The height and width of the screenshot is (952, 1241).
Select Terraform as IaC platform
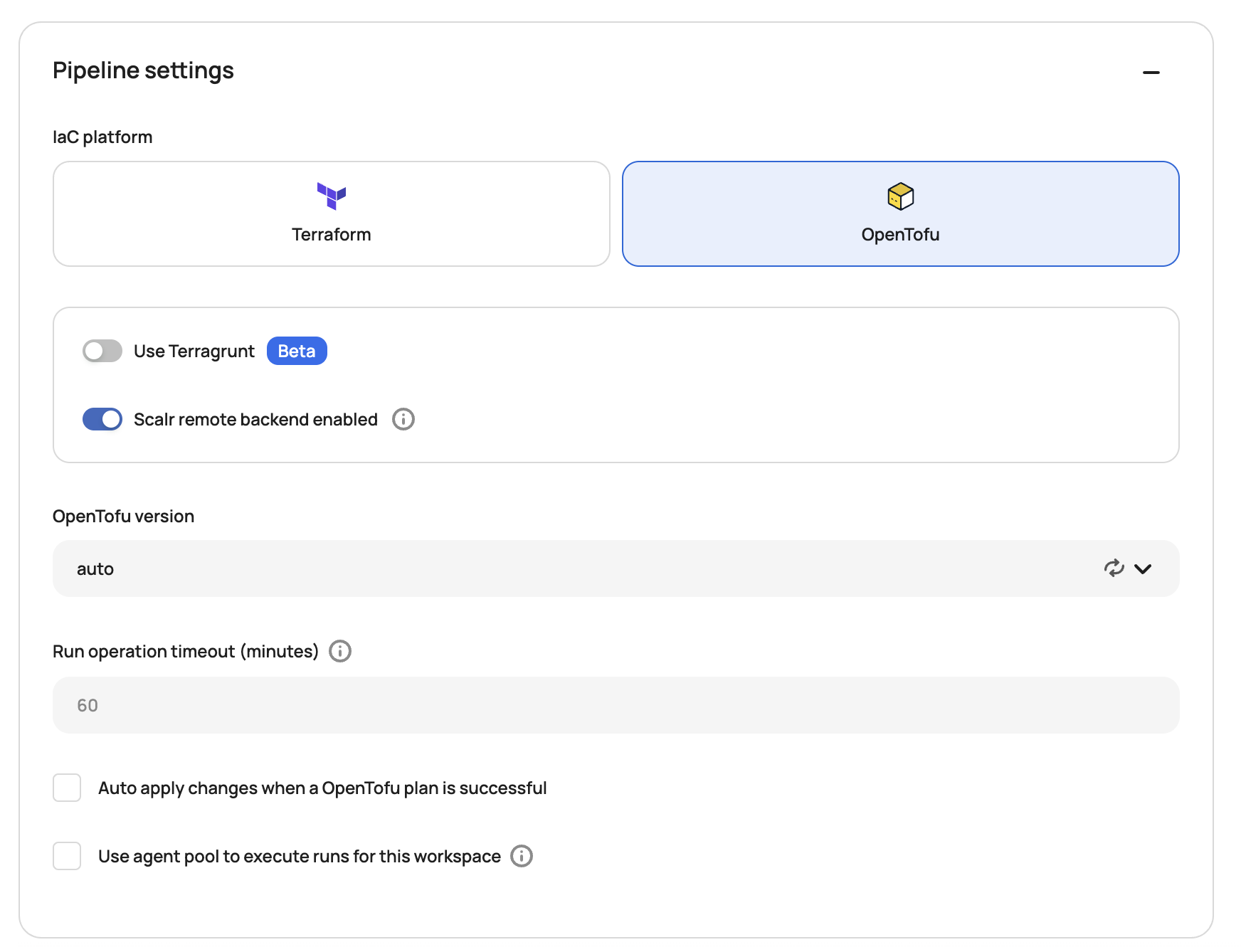pos(331,214)
